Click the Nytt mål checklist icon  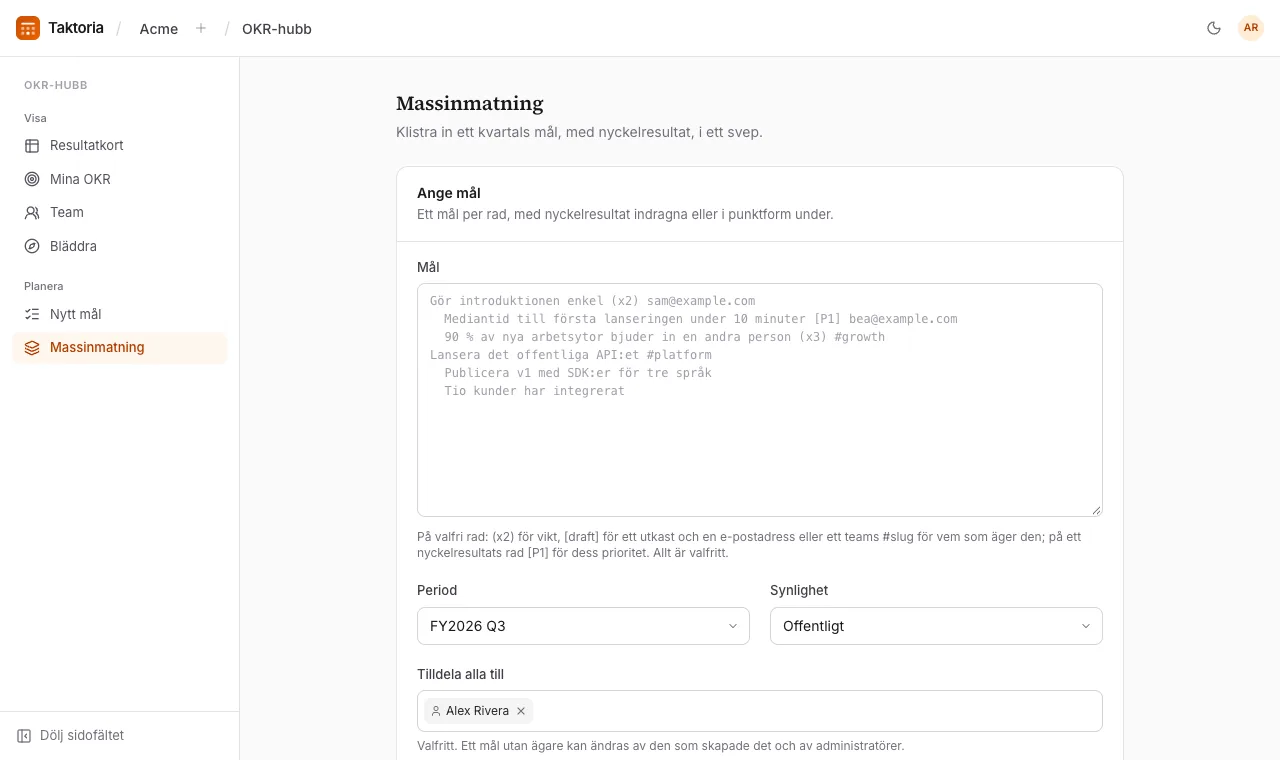point(32,314)
